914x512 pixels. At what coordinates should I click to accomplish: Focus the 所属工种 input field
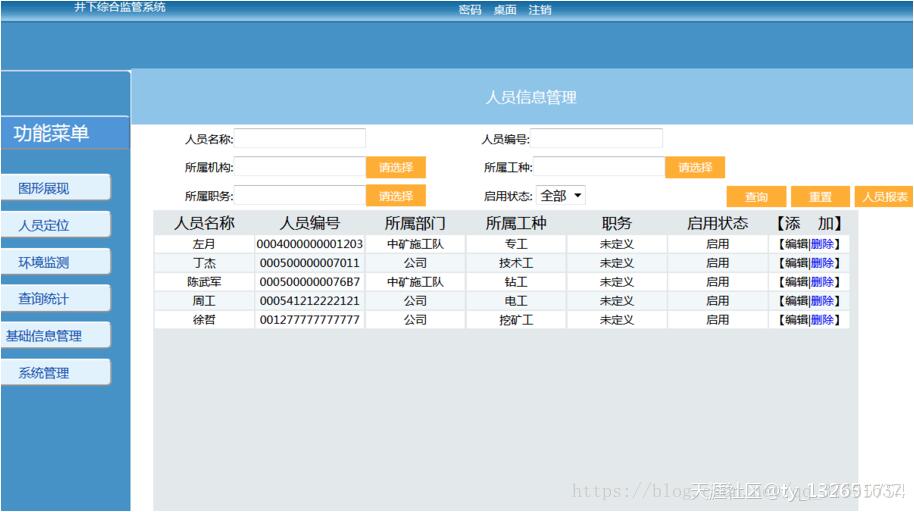[x=599, y=167]
